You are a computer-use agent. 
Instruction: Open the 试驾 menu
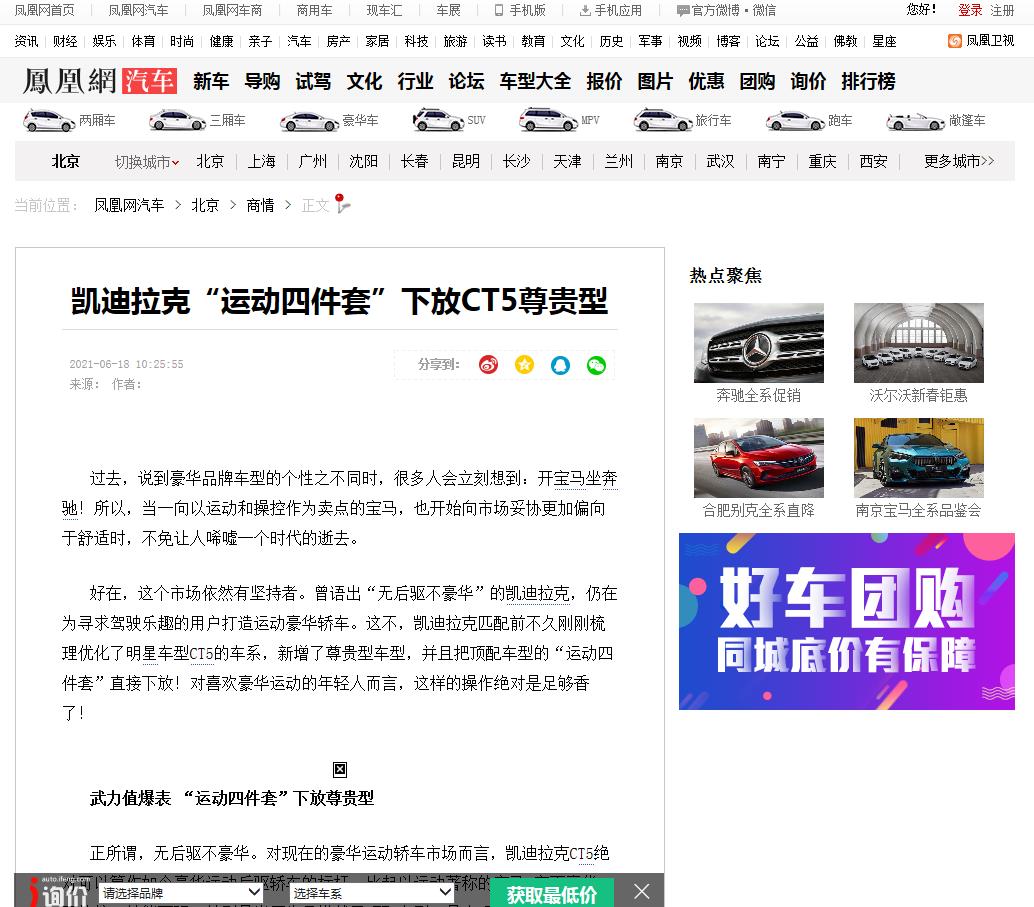point(313,81)
